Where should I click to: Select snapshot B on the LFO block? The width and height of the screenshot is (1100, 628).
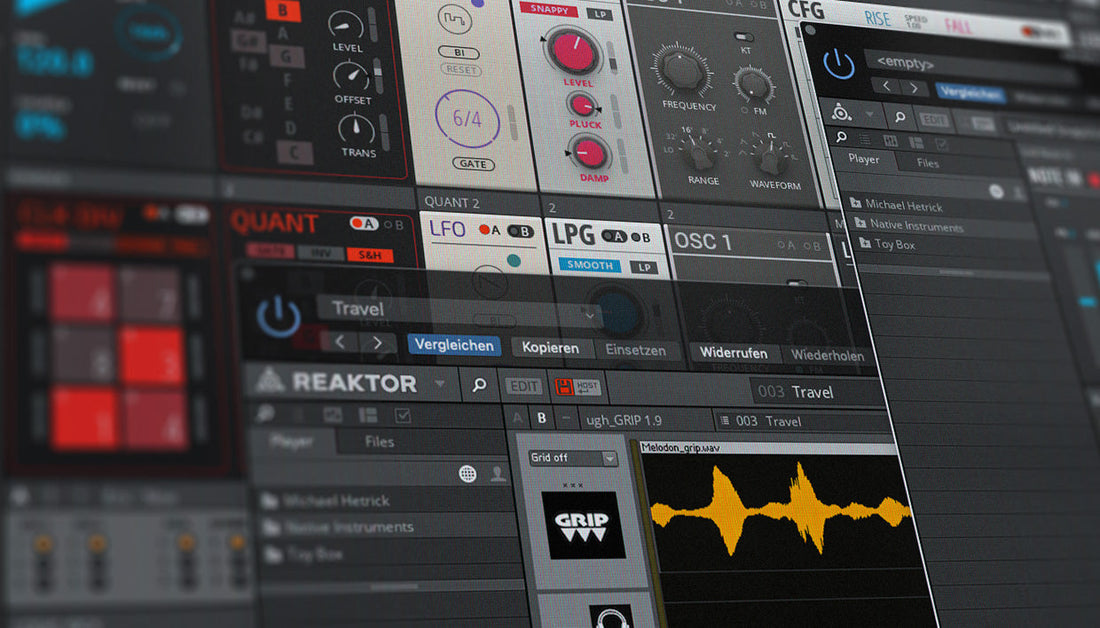(521, 232)
